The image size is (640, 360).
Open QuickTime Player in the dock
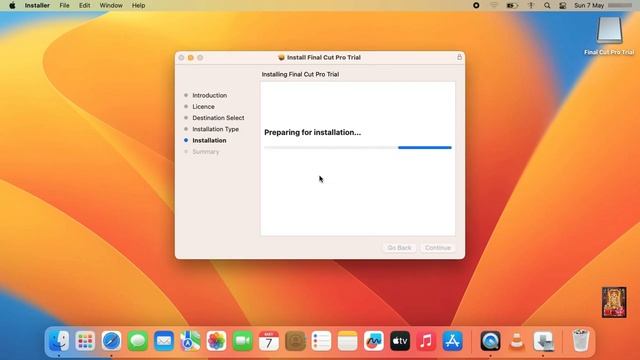point(490,341)
